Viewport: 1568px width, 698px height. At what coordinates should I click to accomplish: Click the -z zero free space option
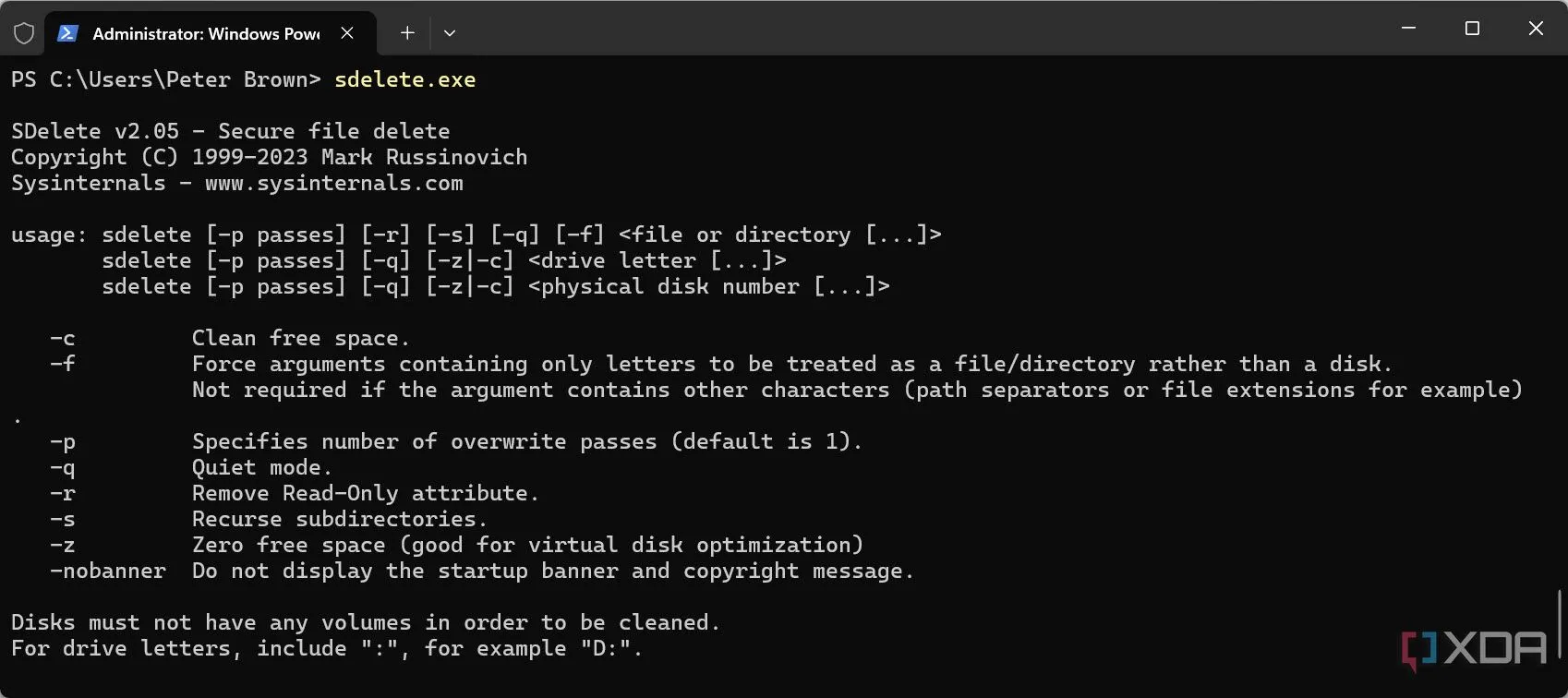pos(63,545)
